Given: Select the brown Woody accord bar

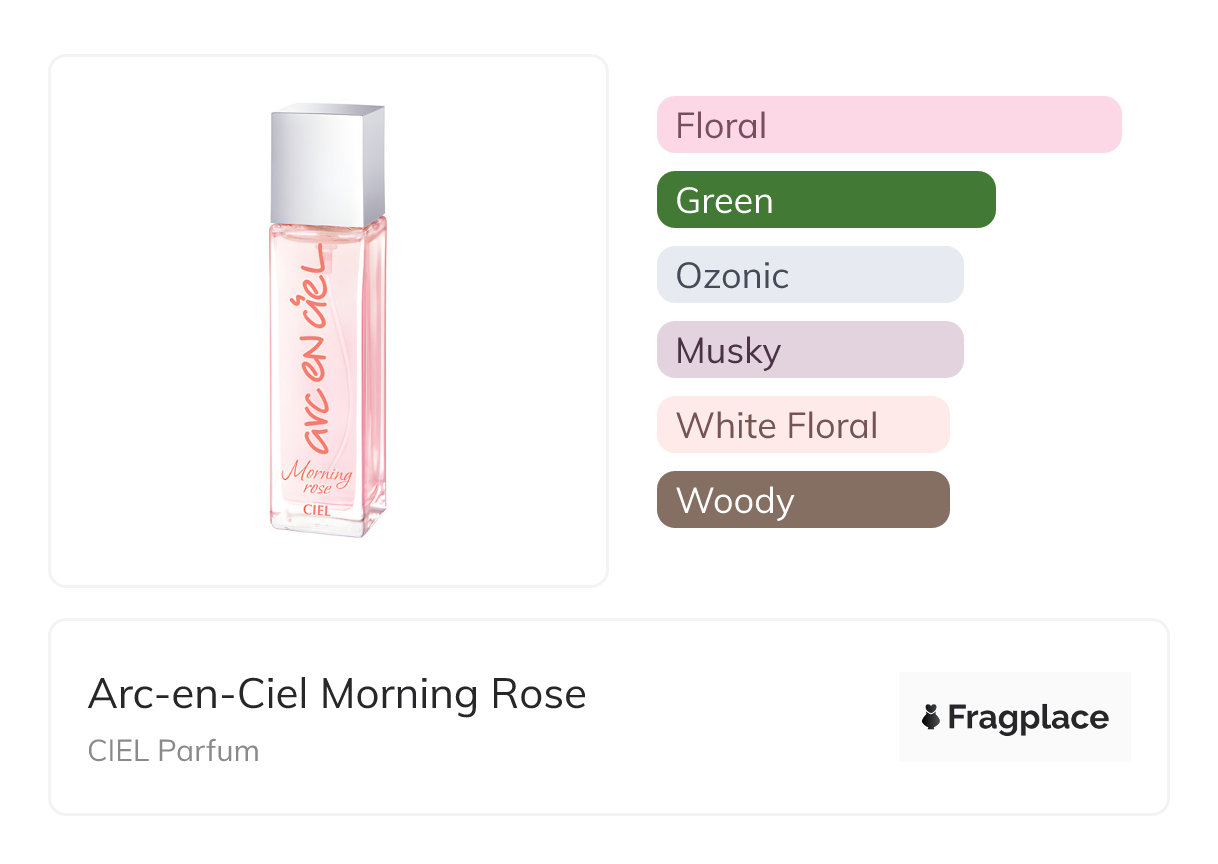Looking at the screenshot, I should pyautogui.click(x=803, y=500).
